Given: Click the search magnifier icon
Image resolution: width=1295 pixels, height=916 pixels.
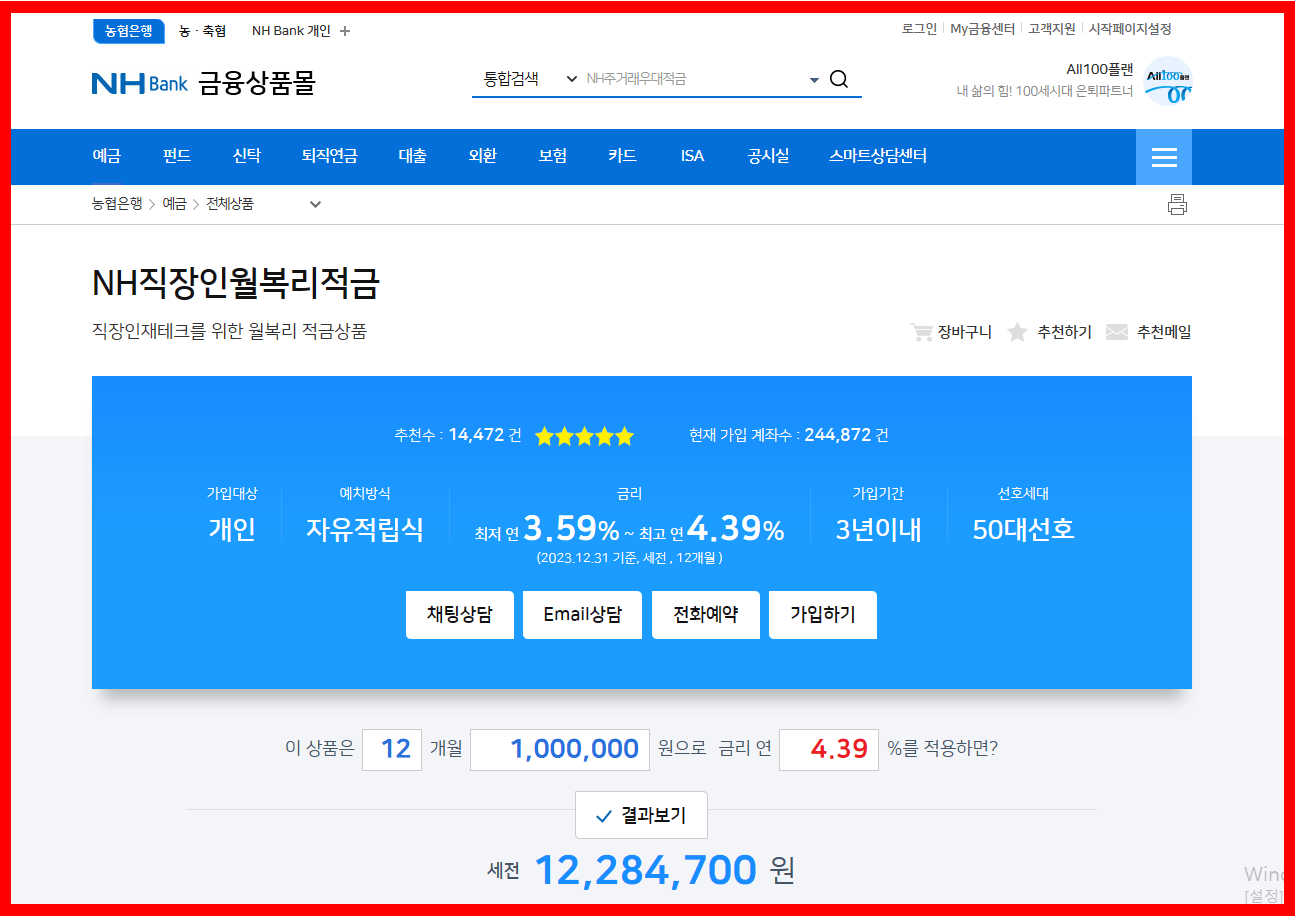Looking at the screenshot, I should coord(838,78).
